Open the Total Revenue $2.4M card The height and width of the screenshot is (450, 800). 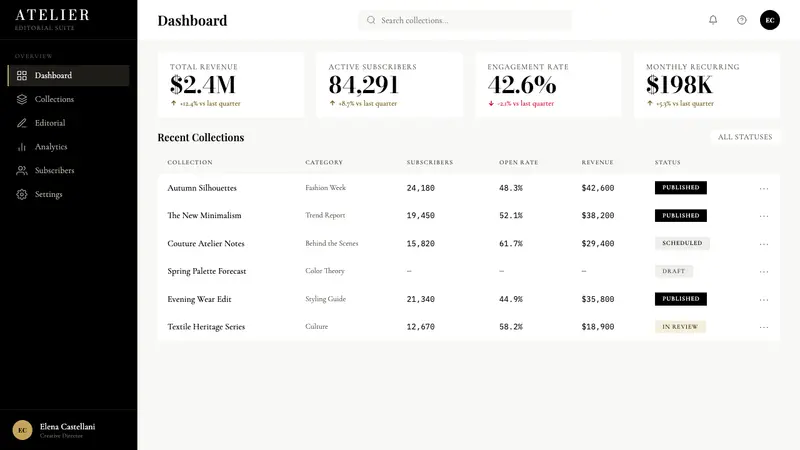click(x=231, y=85)
